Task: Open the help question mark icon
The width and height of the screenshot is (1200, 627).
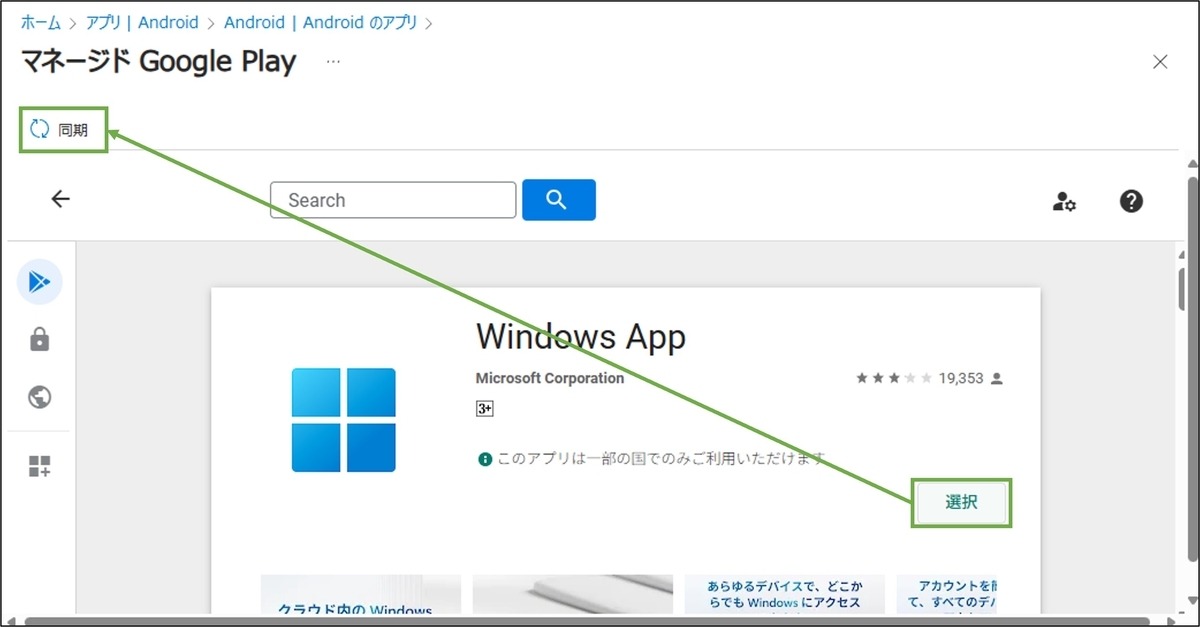Action: click(x=1131, y=201)
